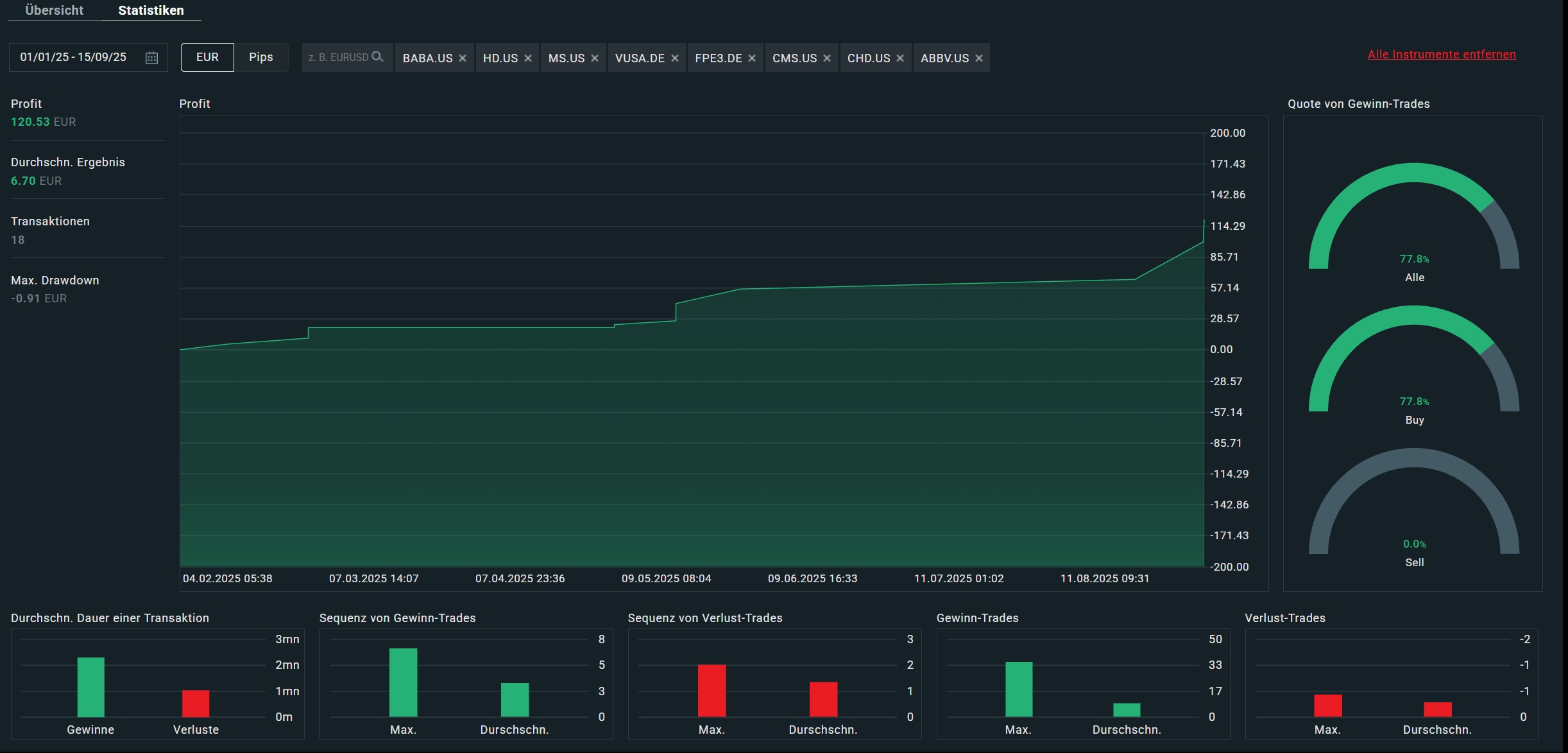The width and height of the screenshot is (1568, 753).
Task: Remove the CMS.US instrument filter
Action: (827, 58)
